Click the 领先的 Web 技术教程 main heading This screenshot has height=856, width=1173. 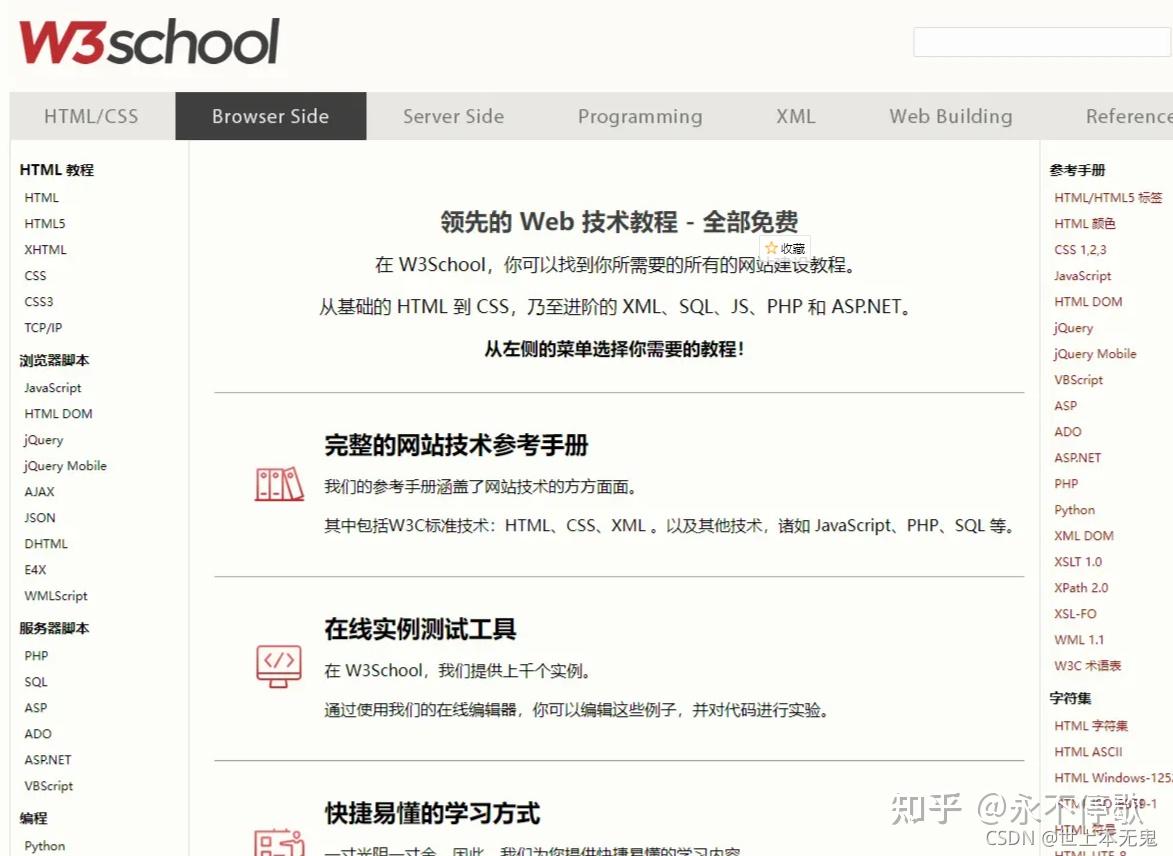pyautogui.click(x=619, y=221)
